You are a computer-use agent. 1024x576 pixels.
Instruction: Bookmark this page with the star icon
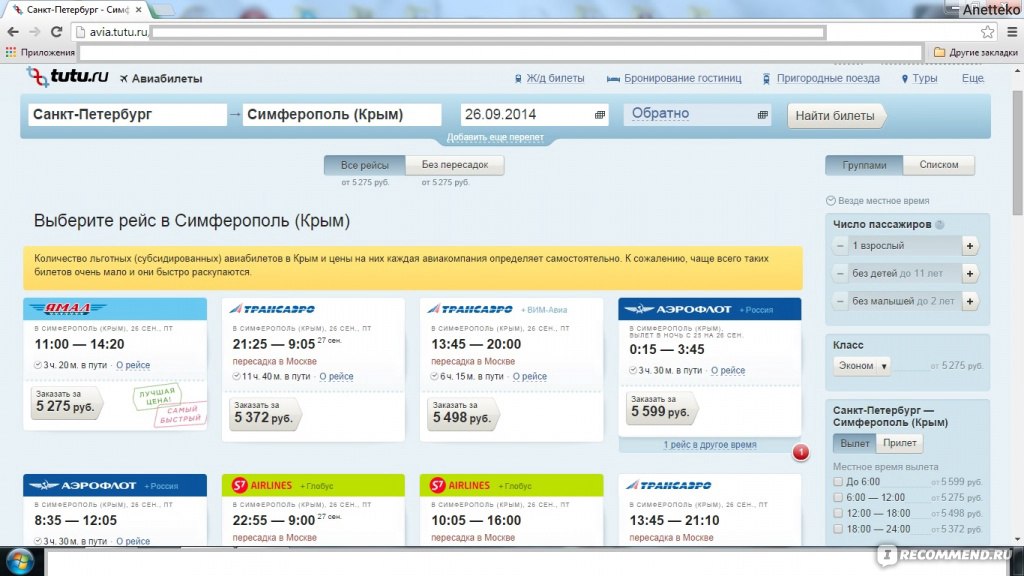tap(987, 32)
